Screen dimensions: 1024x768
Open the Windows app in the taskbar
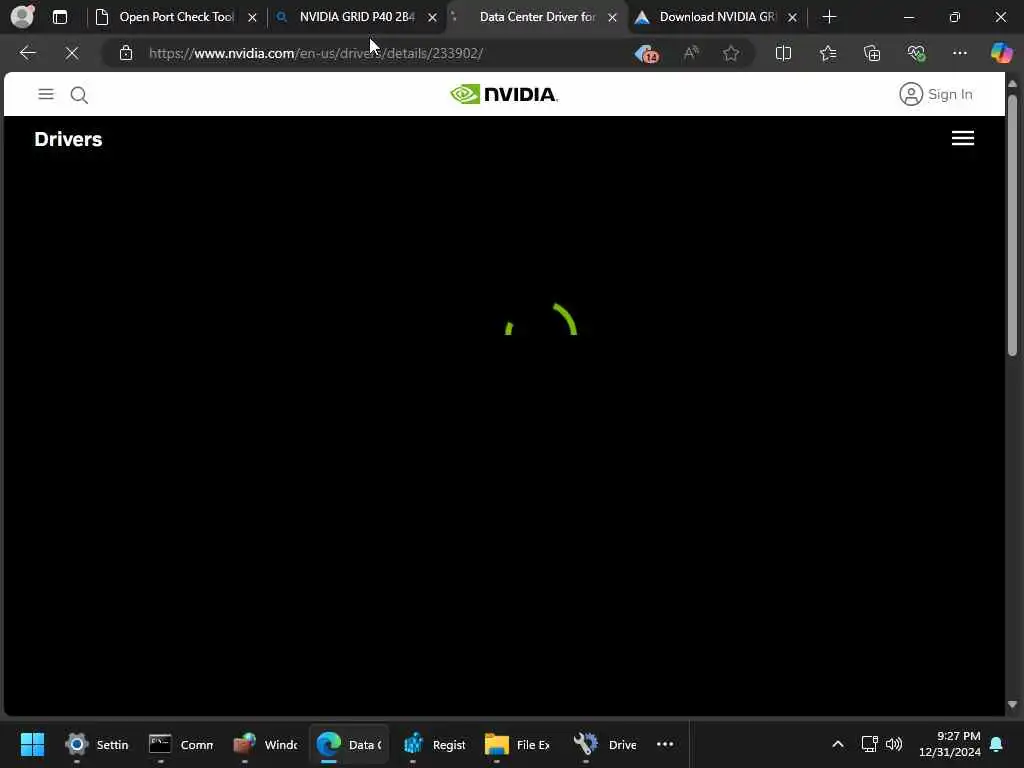coord(265,744)
